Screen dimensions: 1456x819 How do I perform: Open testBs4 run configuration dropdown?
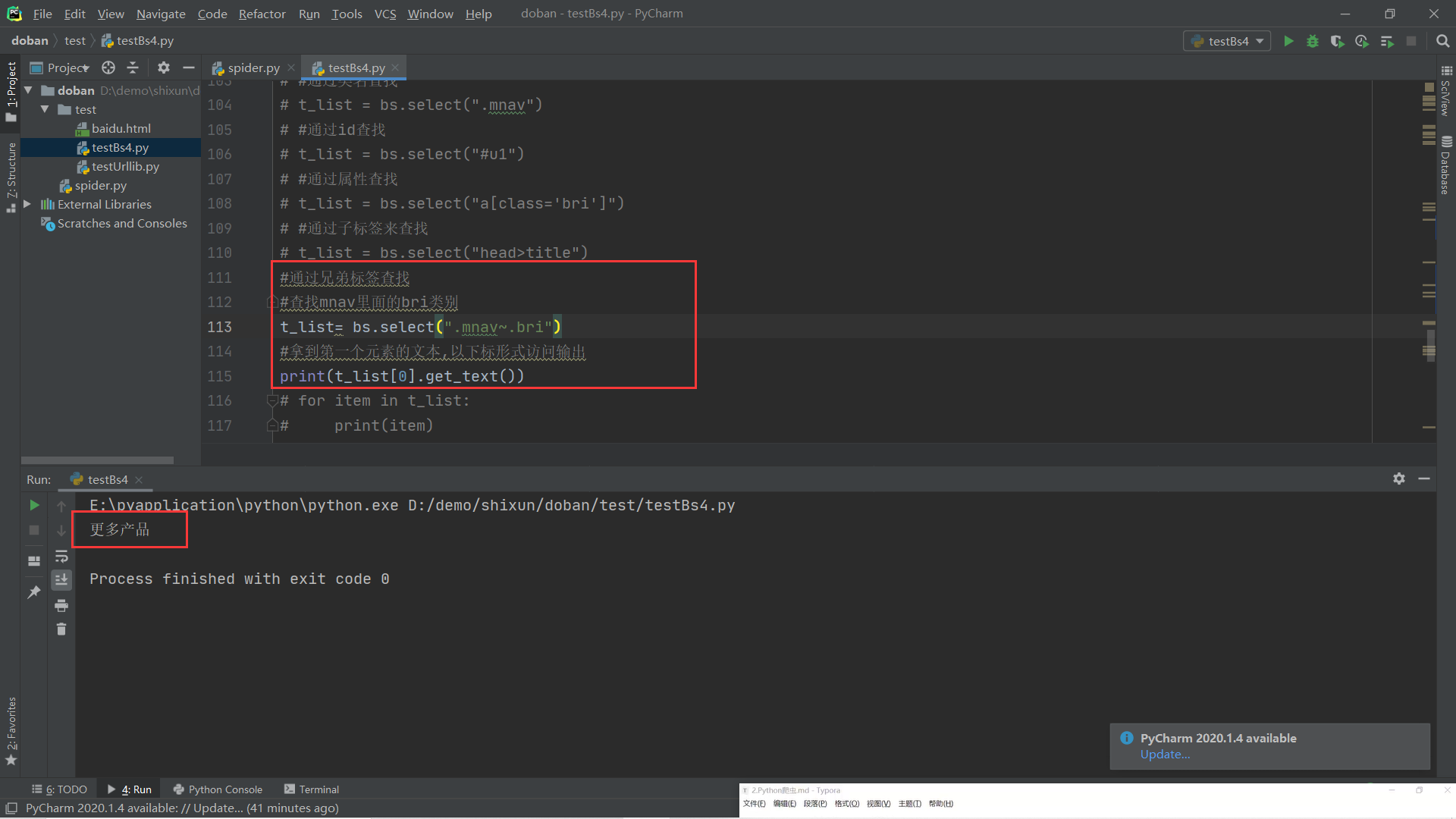tap(1227, 41)
